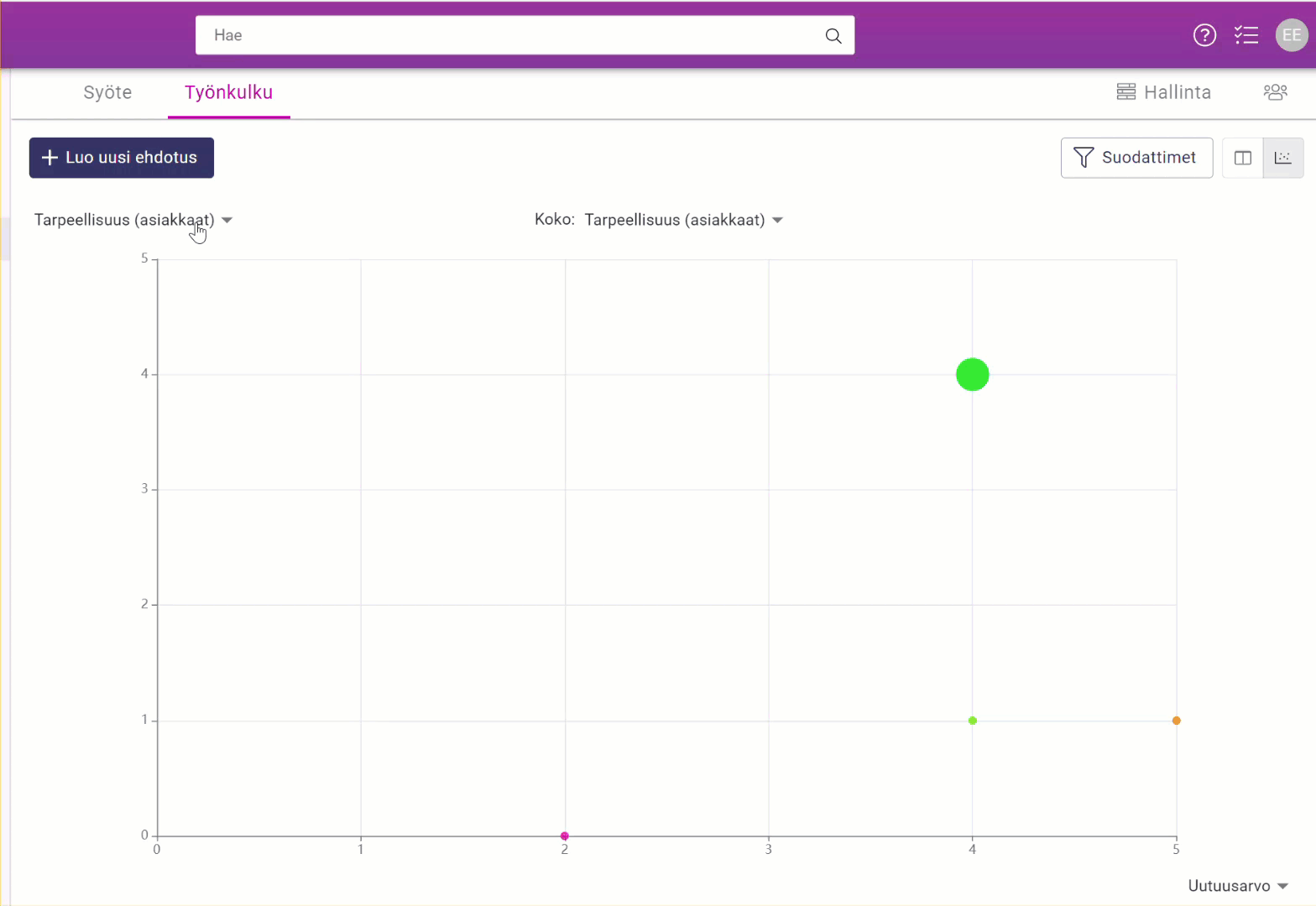Switch to the Syöte tab
Image resolution: width=1316 pixels, height=906 pixels.
(107, 92)
